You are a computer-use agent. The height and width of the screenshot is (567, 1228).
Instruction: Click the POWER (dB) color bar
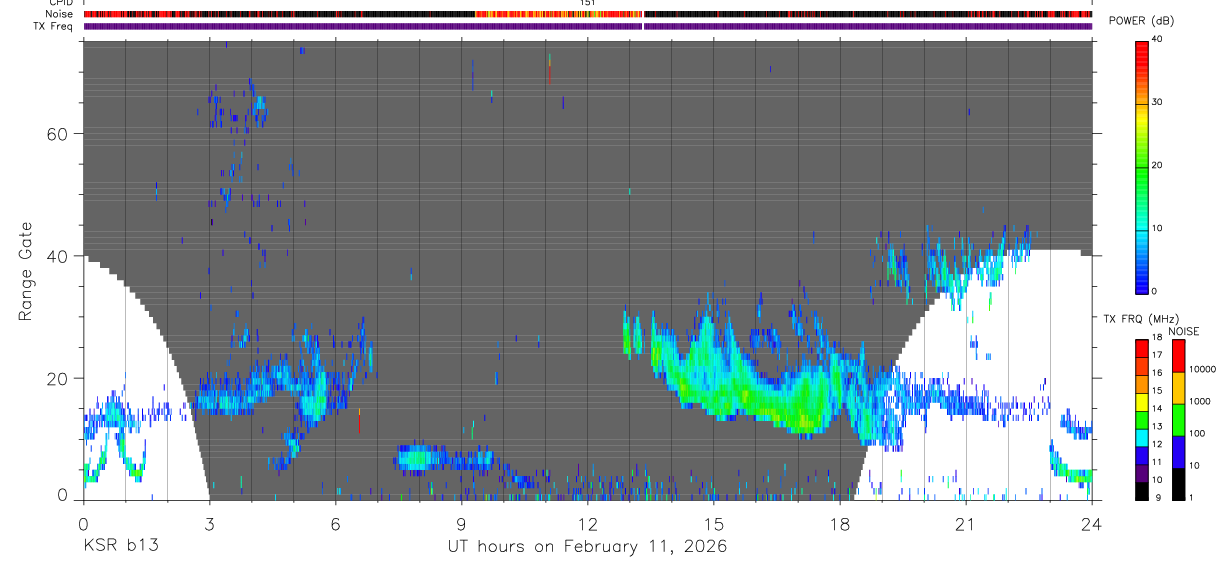click(x=1142, y=166)
